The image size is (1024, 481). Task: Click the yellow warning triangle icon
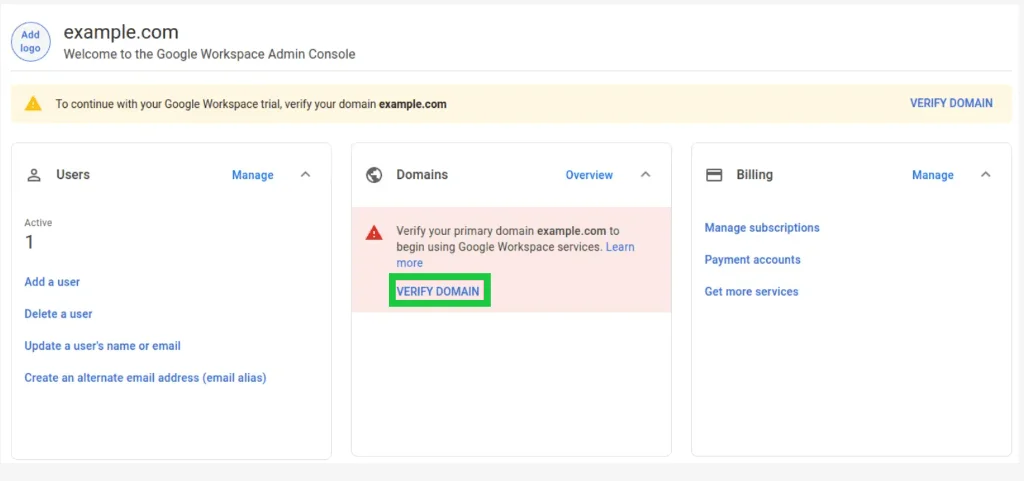click(x=33, y=103)
